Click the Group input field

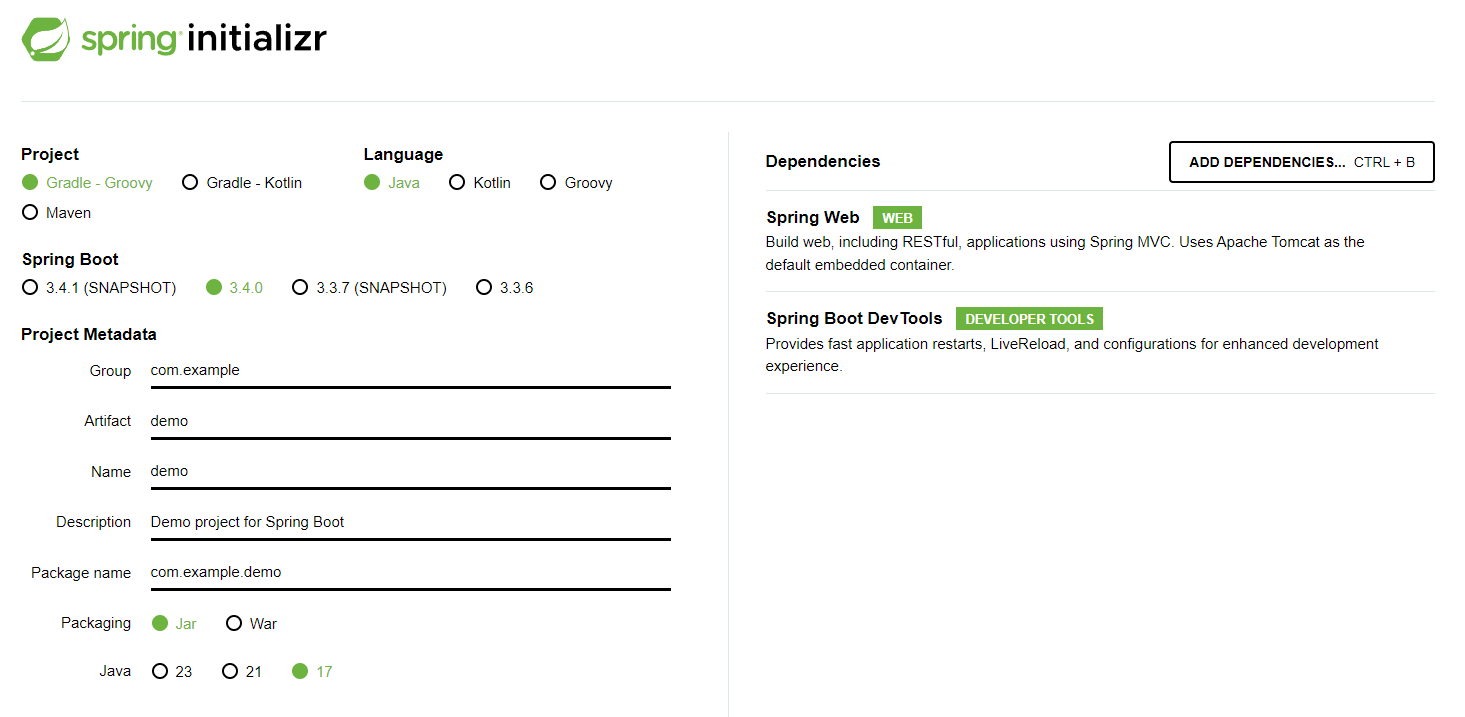410,371
